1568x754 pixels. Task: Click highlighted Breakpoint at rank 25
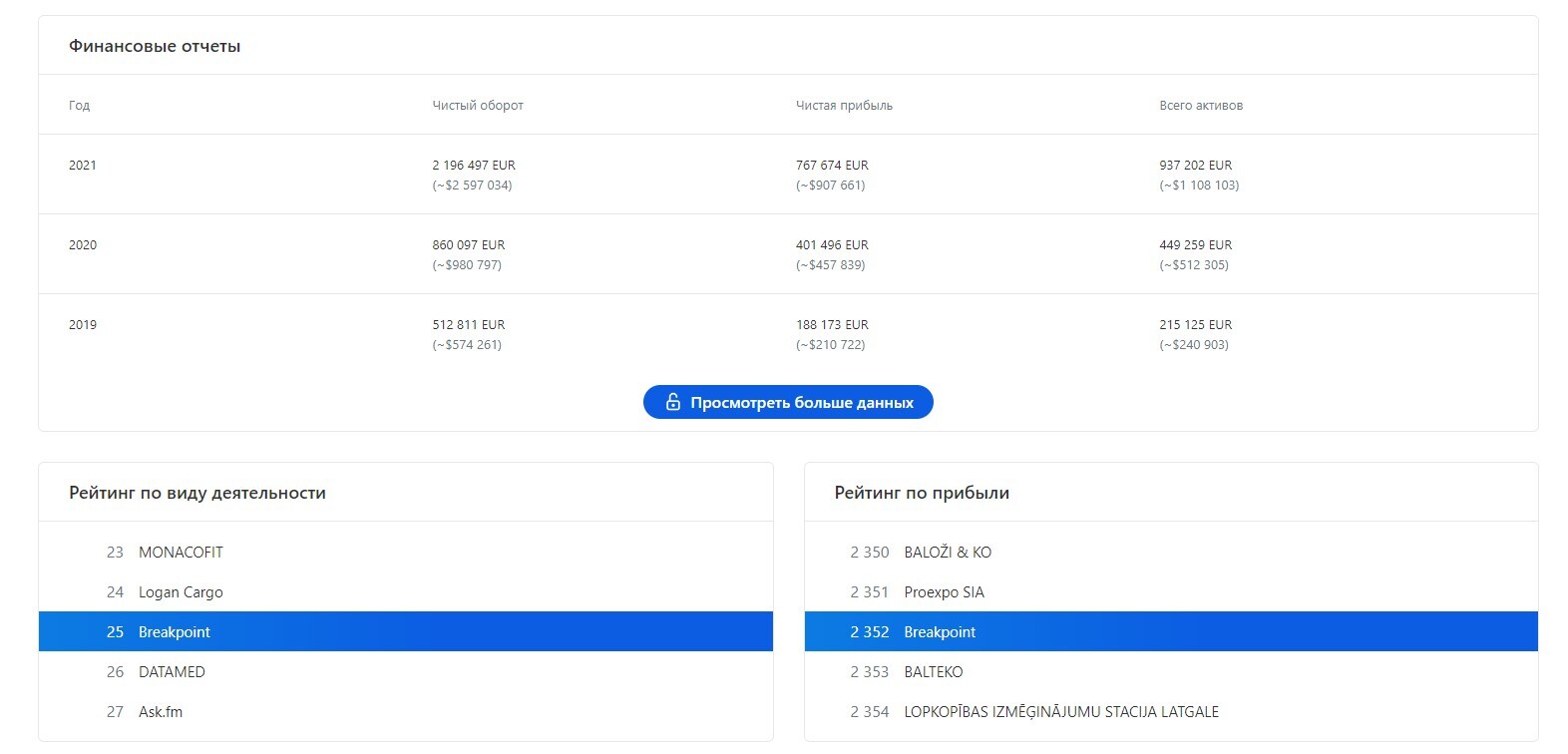point(175,632)
